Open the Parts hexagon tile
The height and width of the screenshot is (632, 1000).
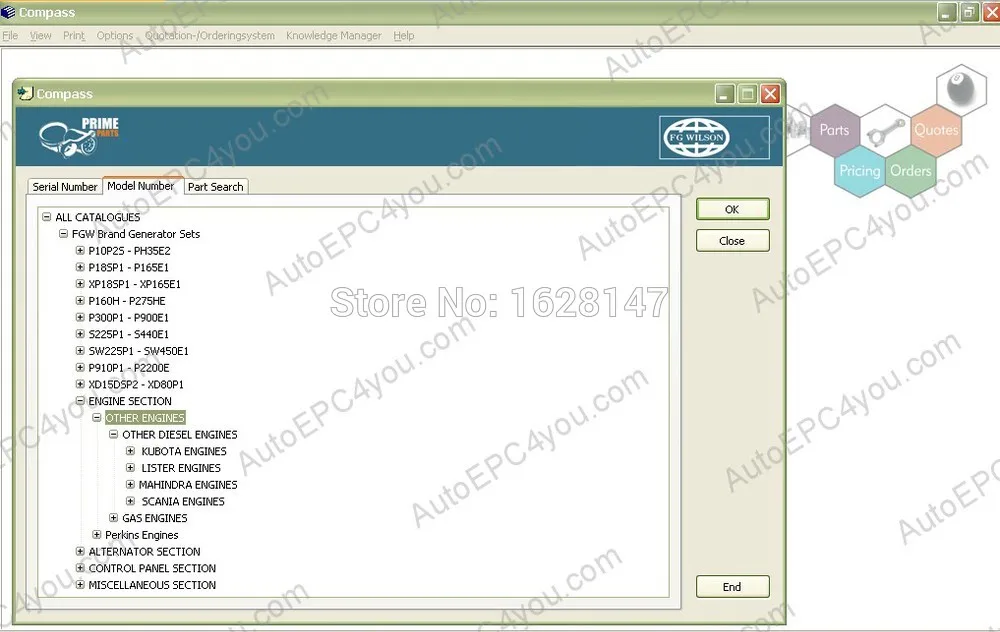[834, 131]
